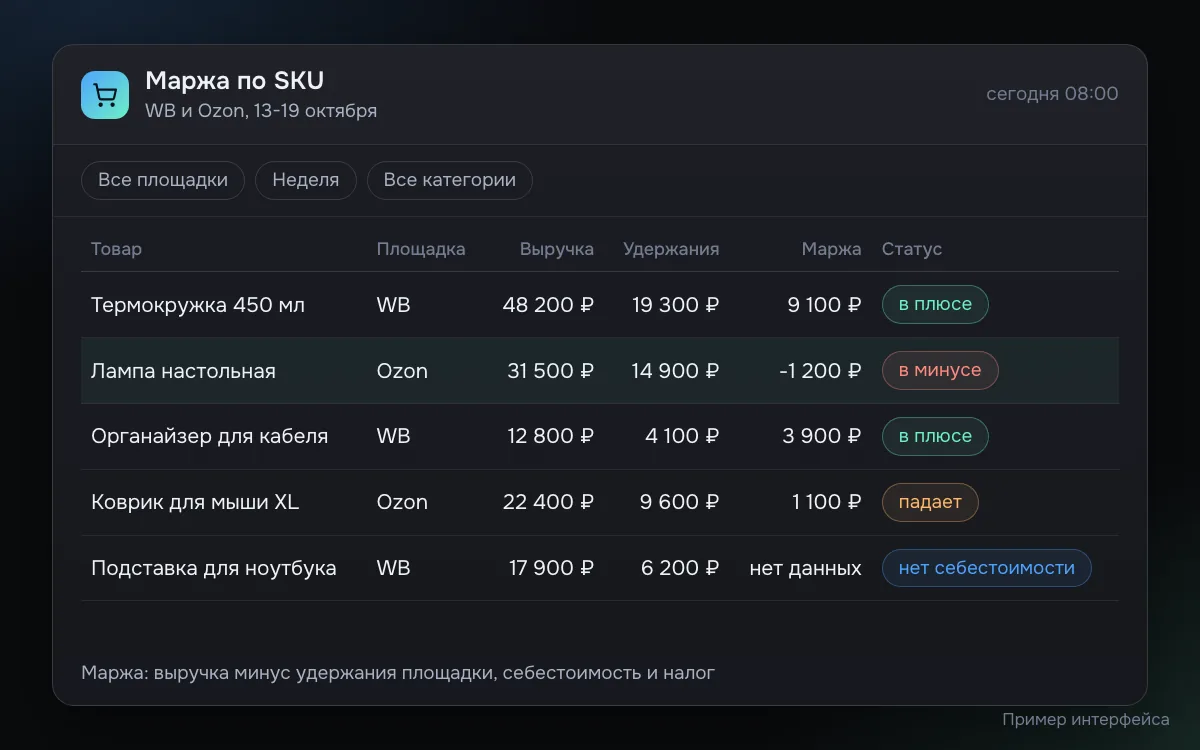Click subtitle 'WB и Ozon, 13-19 октября'
Image resolution: width=1200 pixels, height=750 pixels.
pyautogui.click(x=261, y=110)
